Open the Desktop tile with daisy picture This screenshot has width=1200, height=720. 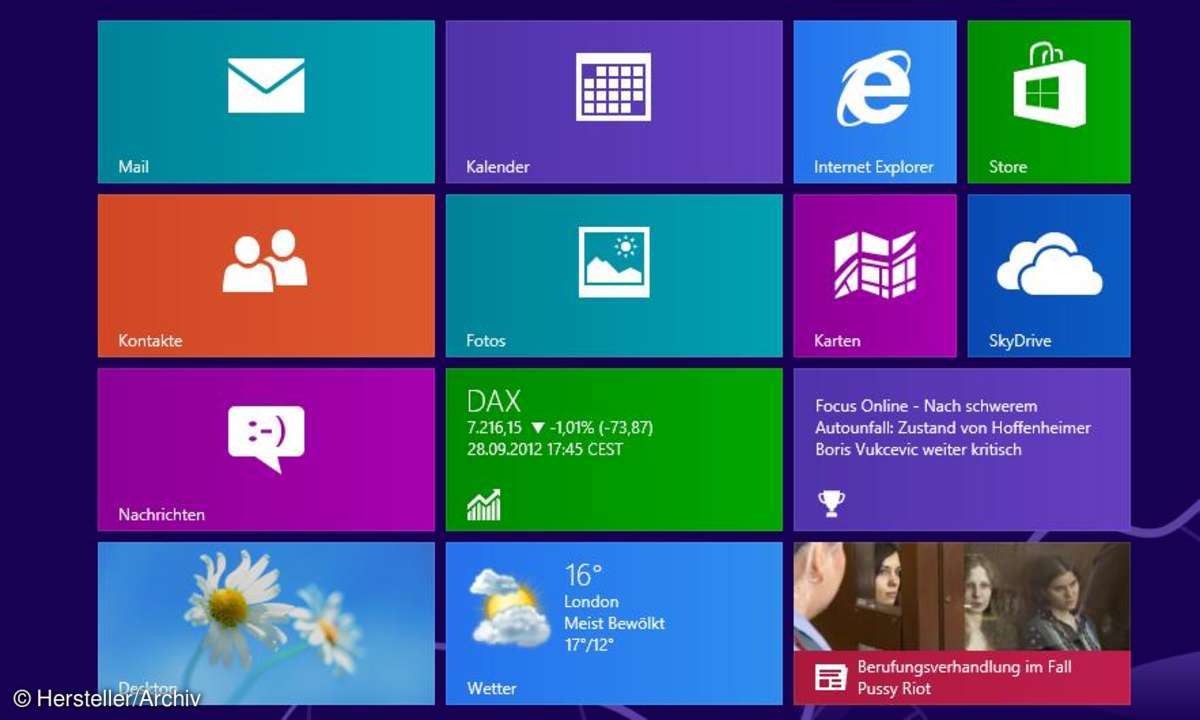(266, 623)
